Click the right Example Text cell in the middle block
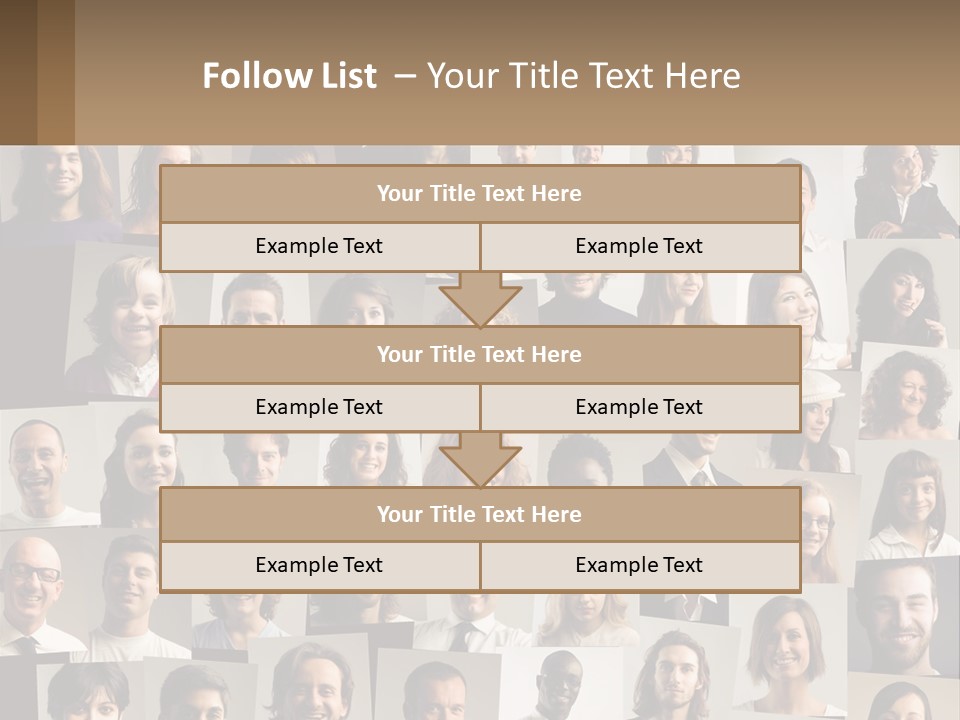Screen dimensions: 960x720 pyautogui.click(x=639, y=407)
